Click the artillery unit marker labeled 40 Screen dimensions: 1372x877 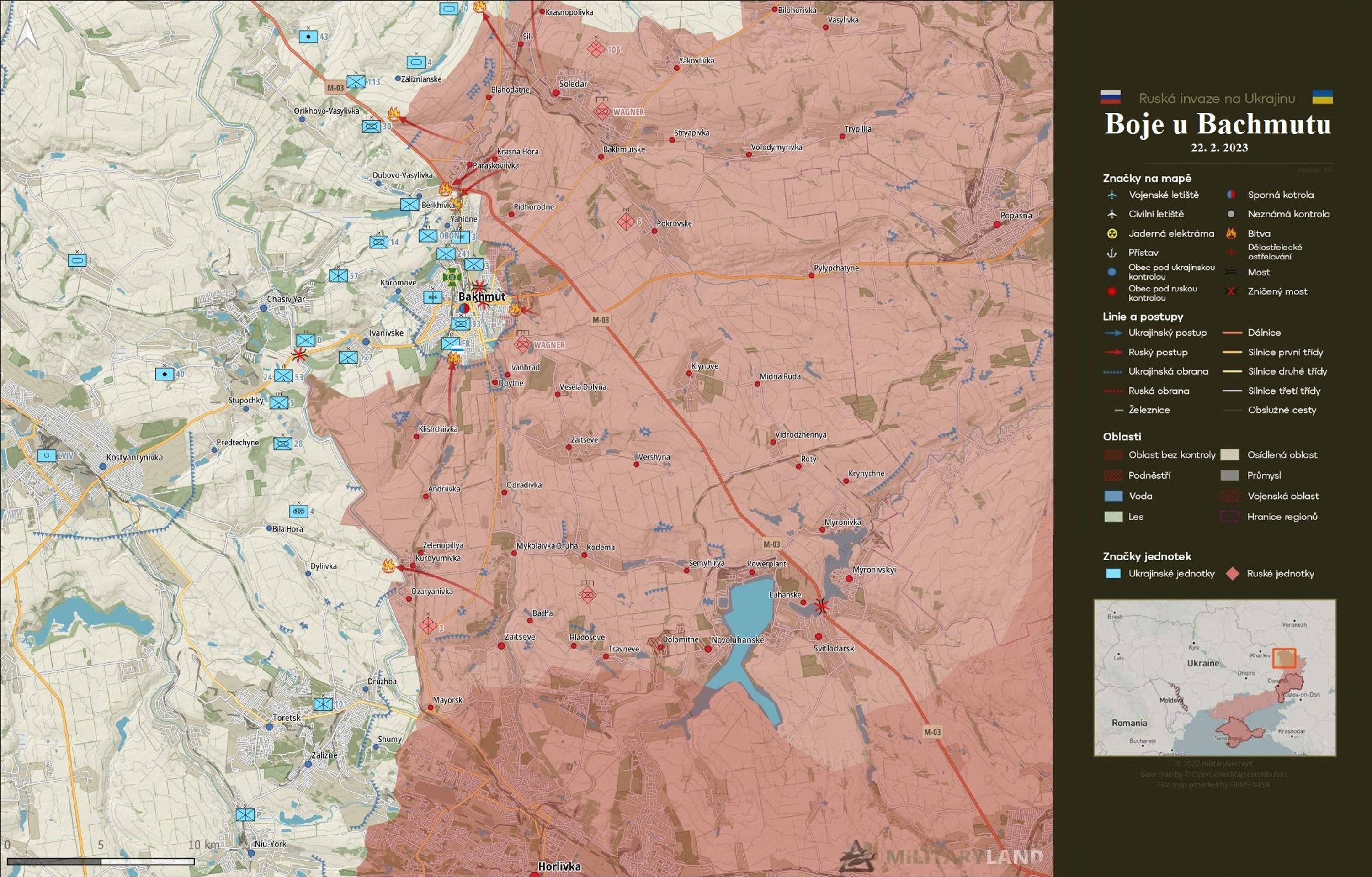(x=165, y=374)
